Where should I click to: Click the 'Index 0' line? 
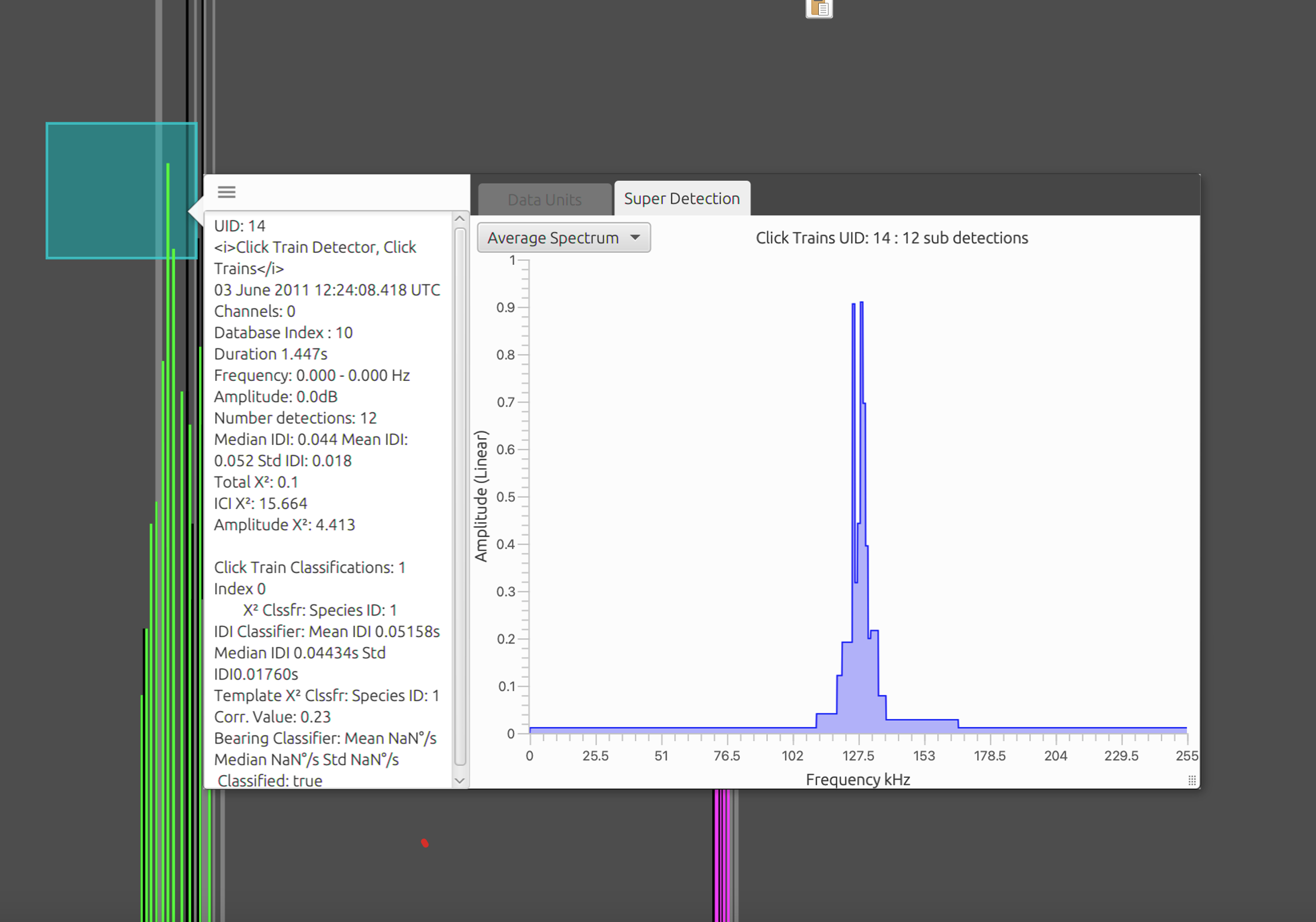[x=240, y=589]
